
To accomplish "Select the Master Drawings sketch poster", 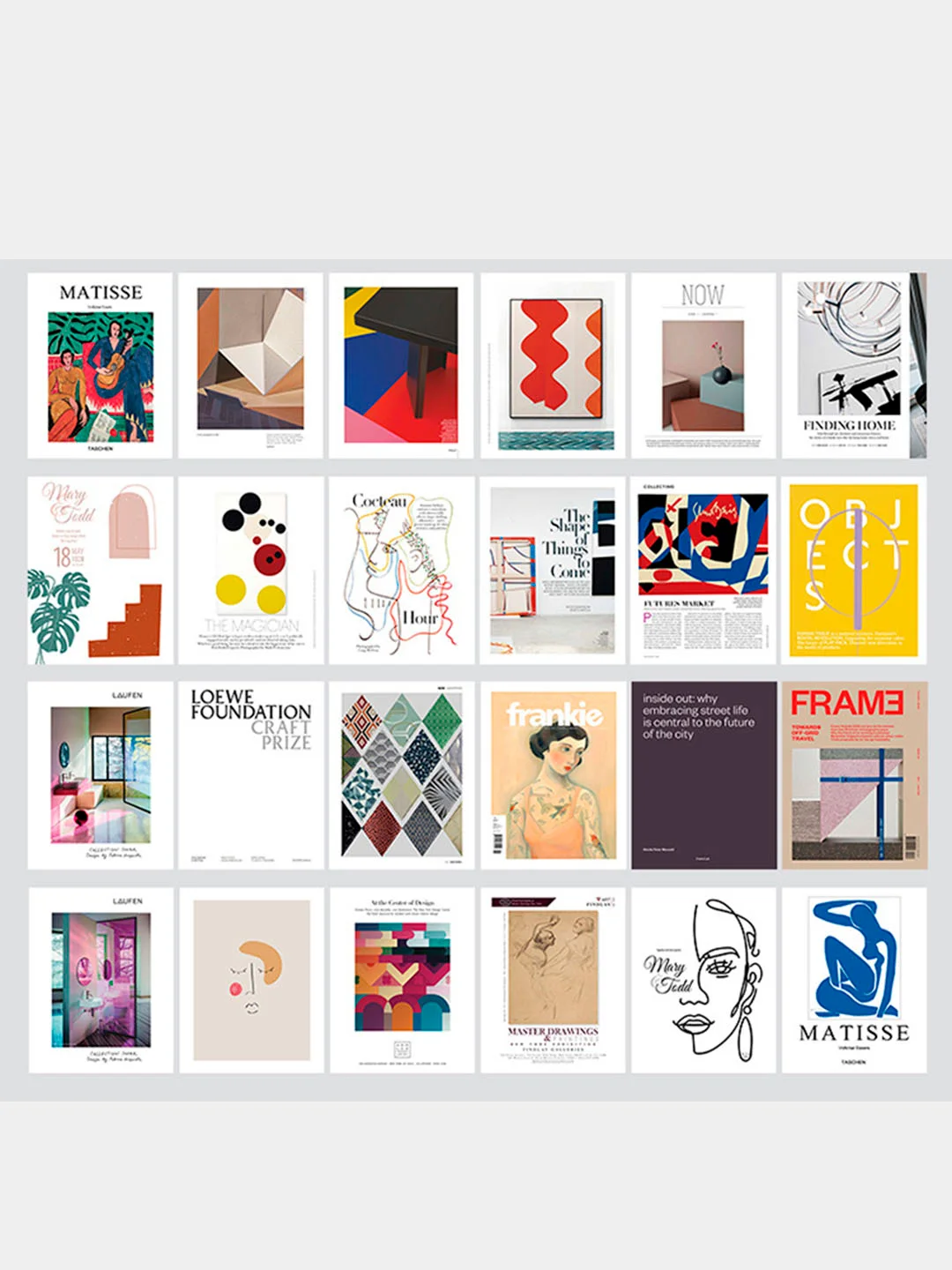I will (x=553, y=980).
